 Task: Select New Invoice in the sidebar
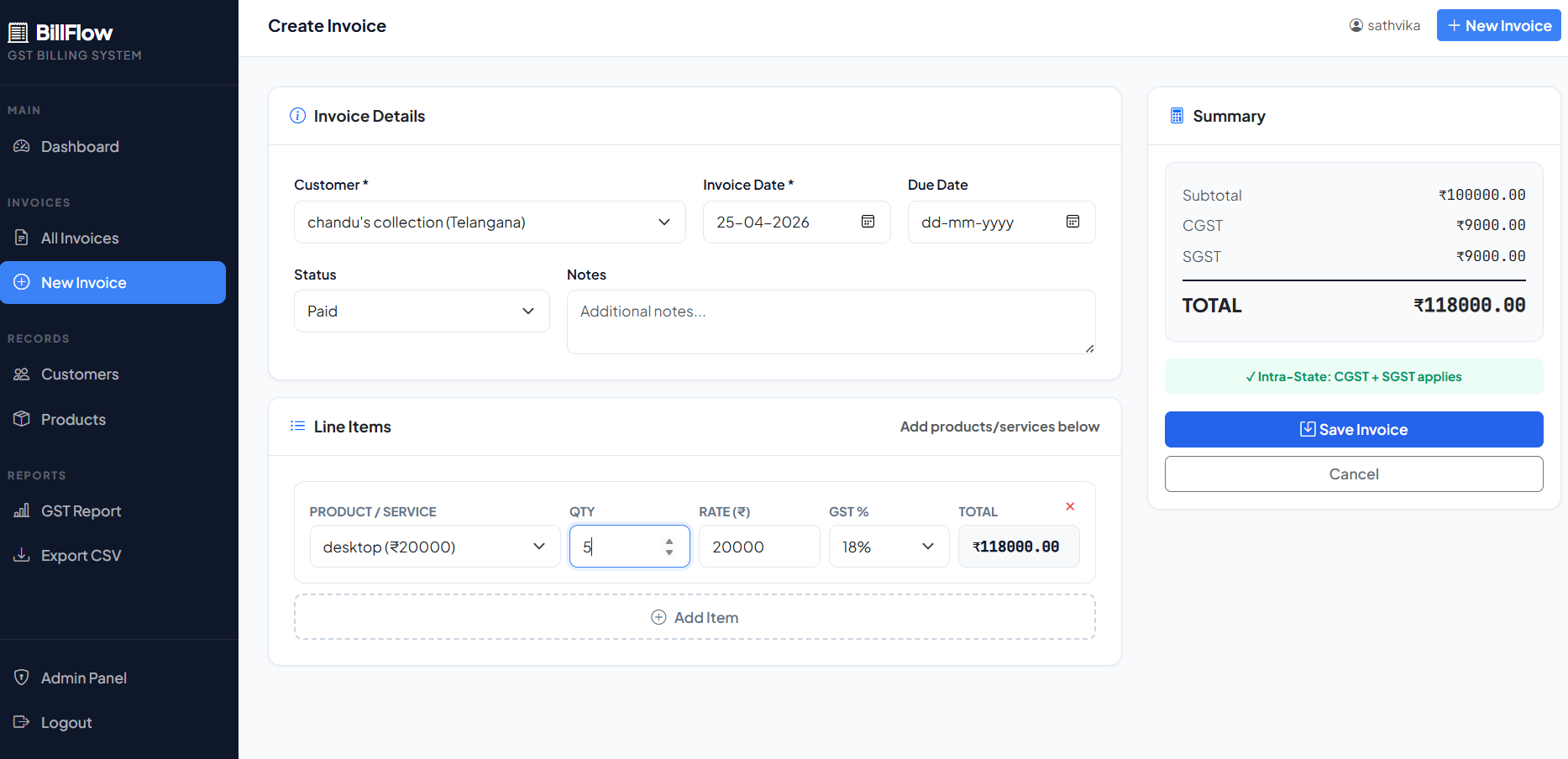click(x=113, y=282)
